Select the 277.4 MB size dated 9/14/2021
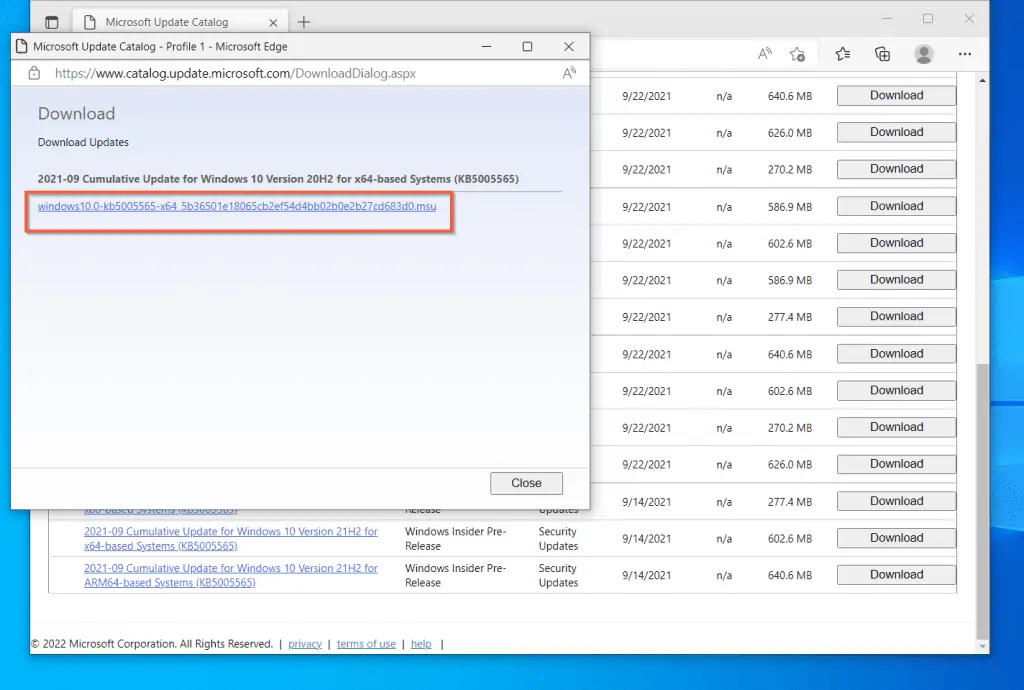The width and height of the screenshot is (1024, 690). (x=790, y=502)
